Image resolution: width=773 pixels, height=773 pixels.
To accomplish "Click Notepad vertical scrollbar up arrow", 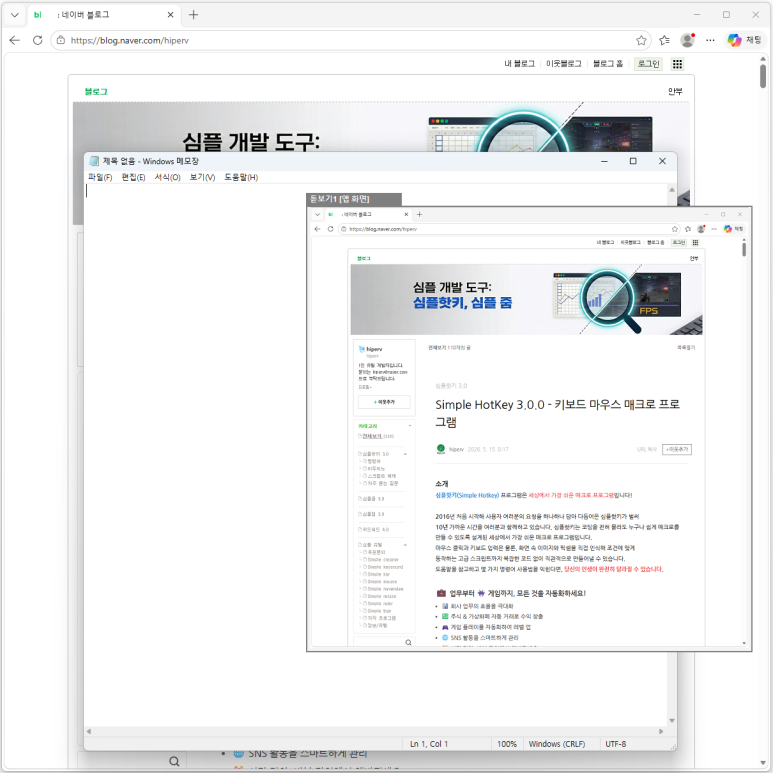I will point(671,190).
